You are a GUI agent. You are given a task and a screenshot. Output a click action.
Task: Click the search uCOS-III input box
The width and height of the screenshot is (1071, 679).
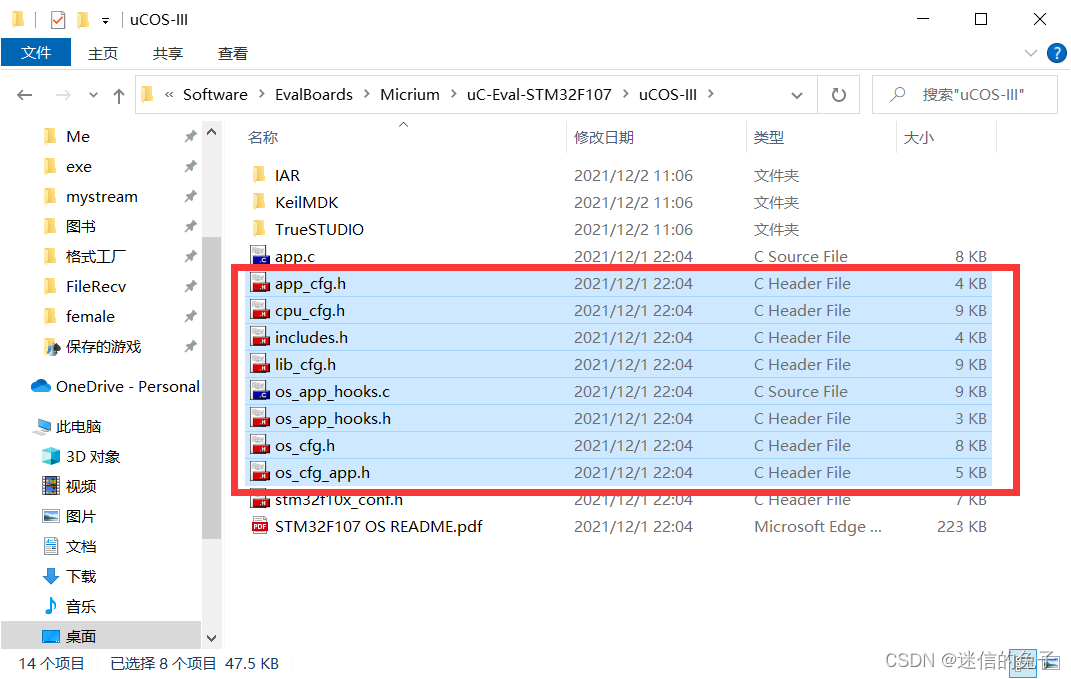[x=965, y=94]
